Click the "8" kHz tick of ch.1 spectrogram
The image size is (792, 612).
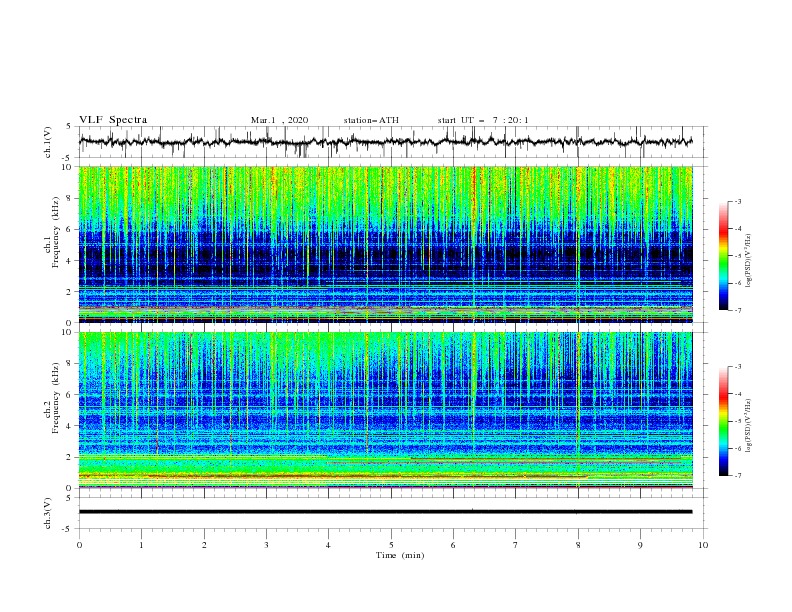69,198
